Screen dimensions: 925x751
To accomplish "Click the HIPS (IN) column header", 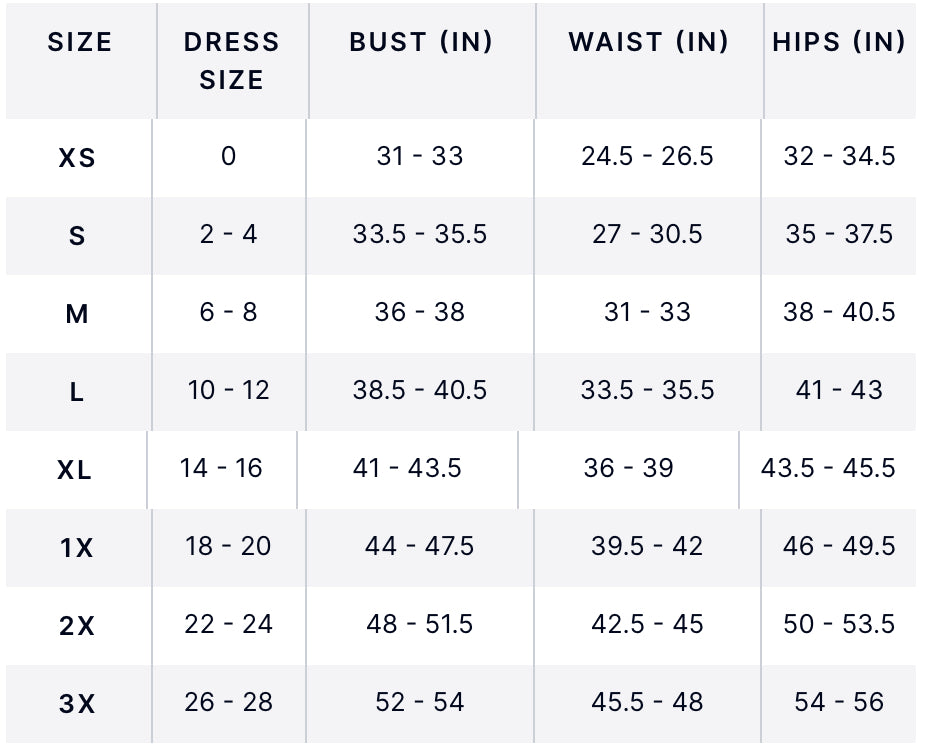I will point(839,43).
